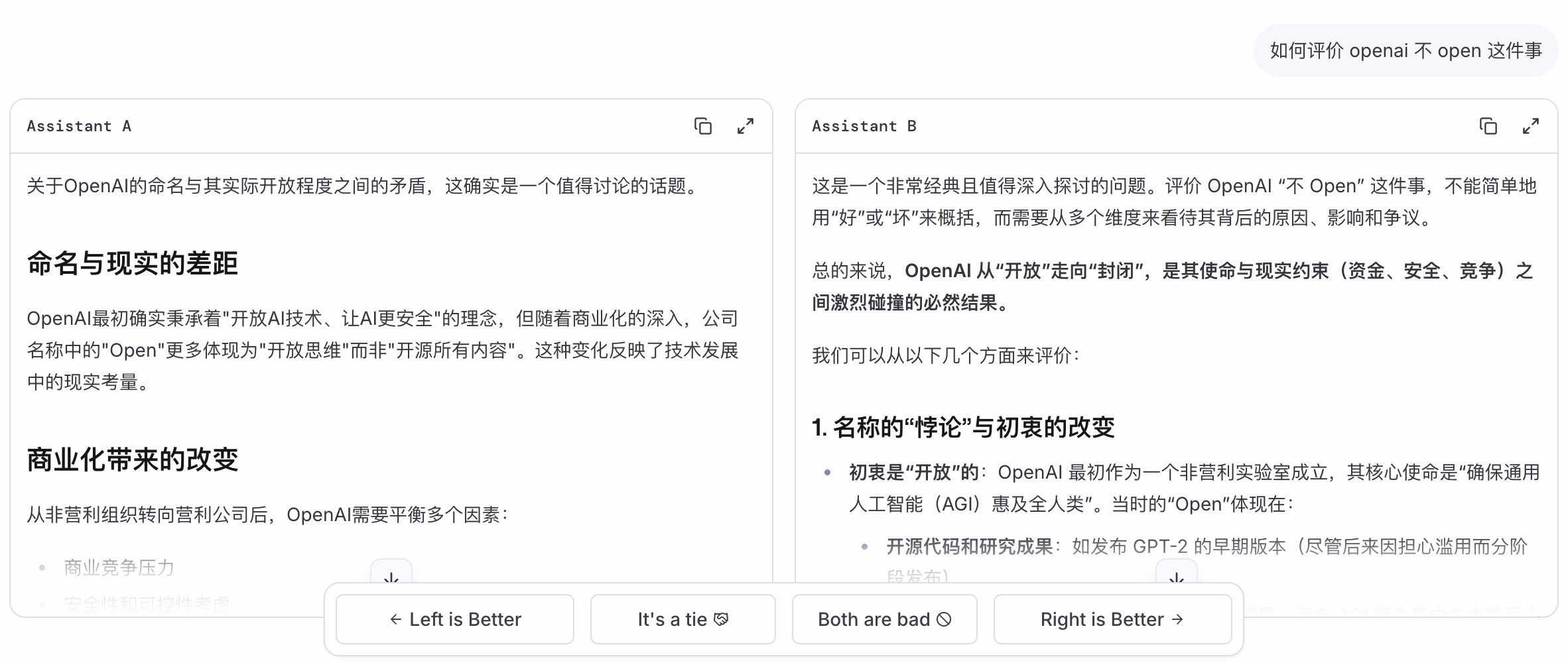Click heading 1. 名称的“悖论”与初衷的改变
This screenshot has height=663, width=1568.
pyautogui.click(x=963, y=428)
